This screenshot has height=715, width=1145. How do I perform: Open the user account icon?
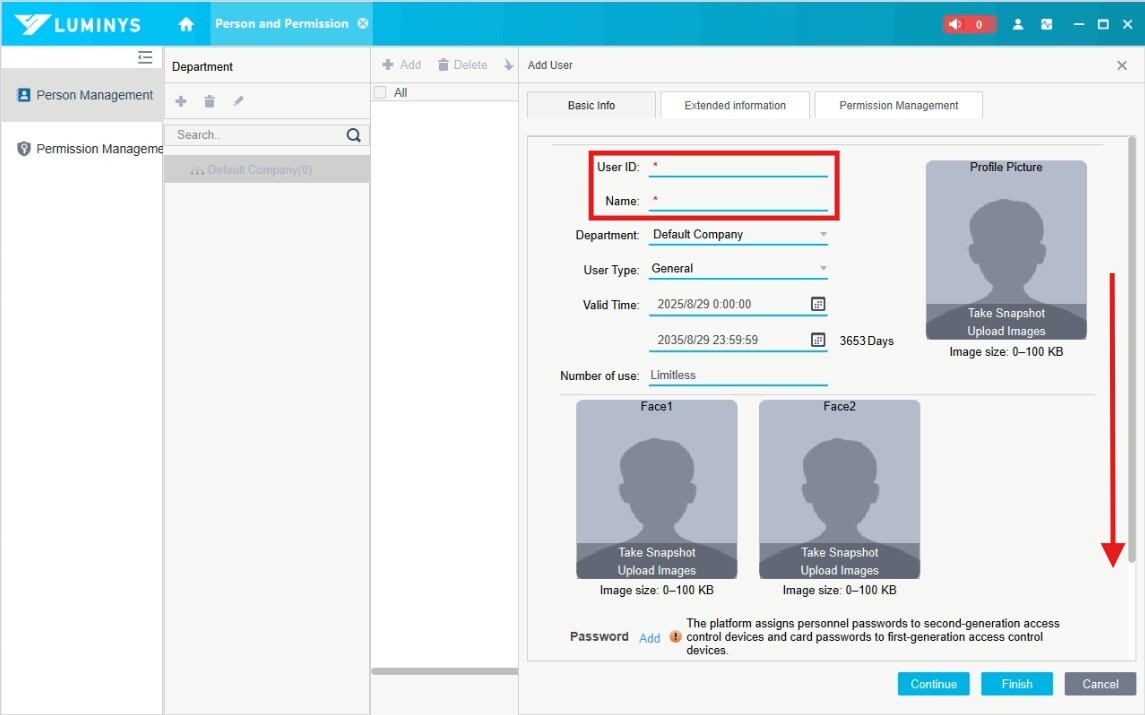[x=1018, y=24]
